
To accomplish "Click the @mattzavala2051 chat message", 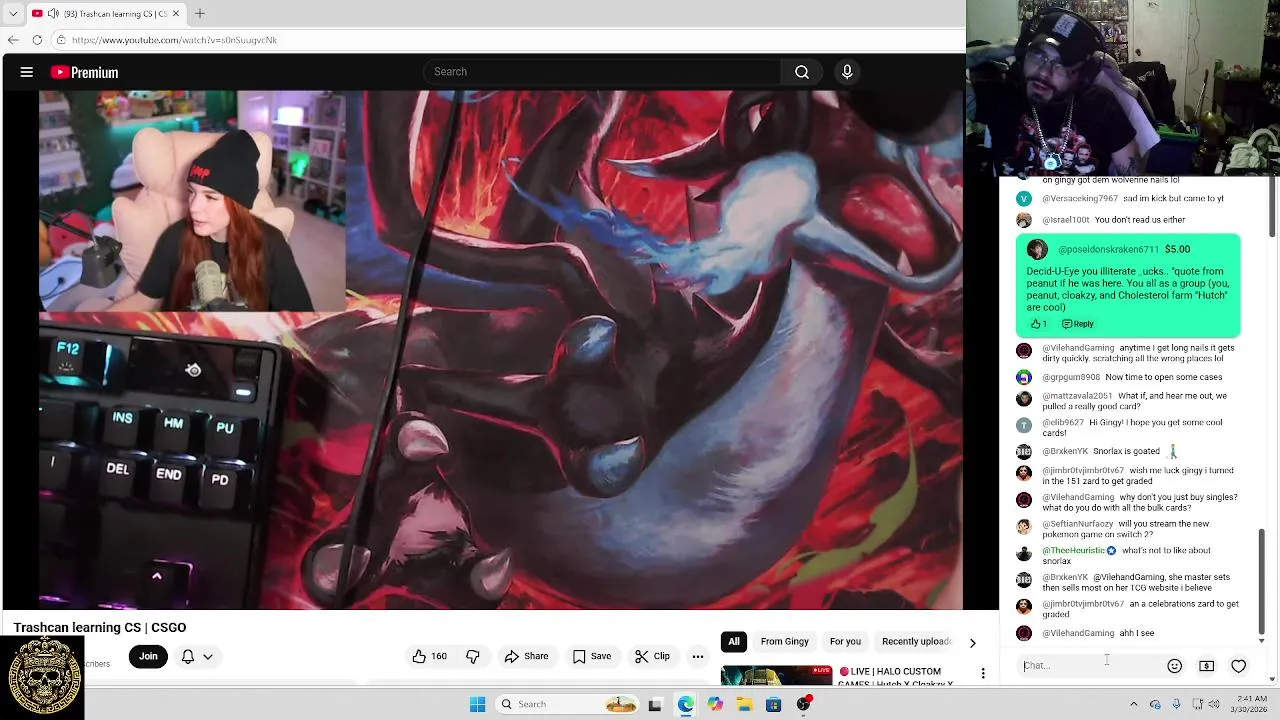I will [x=1128, y=401].
